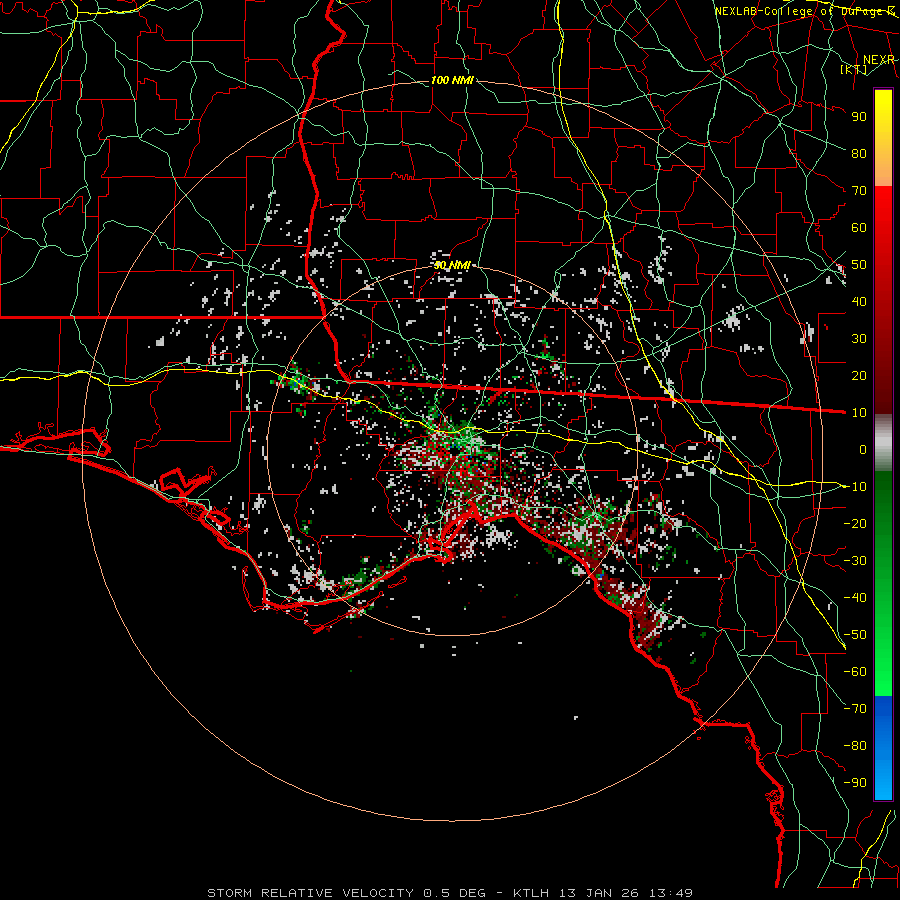
Task: Click the "30" velocity scale label
Action: pos(859,339)
